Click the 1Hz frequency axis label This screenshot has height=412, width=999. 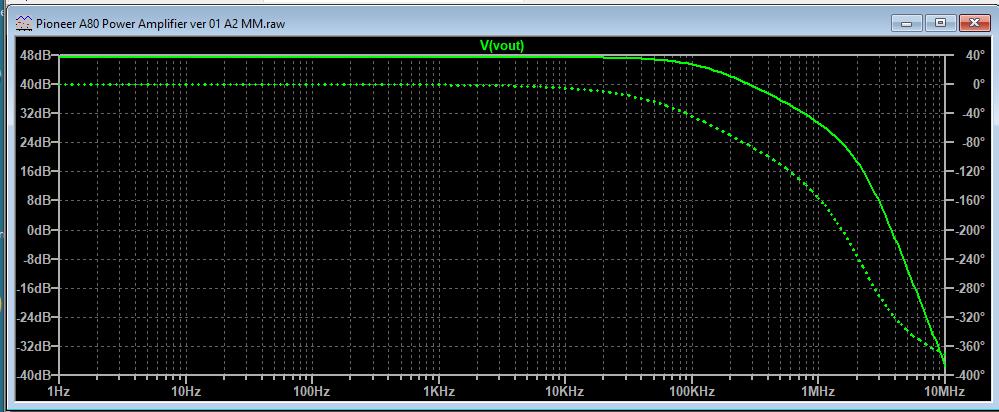point(59,391)
